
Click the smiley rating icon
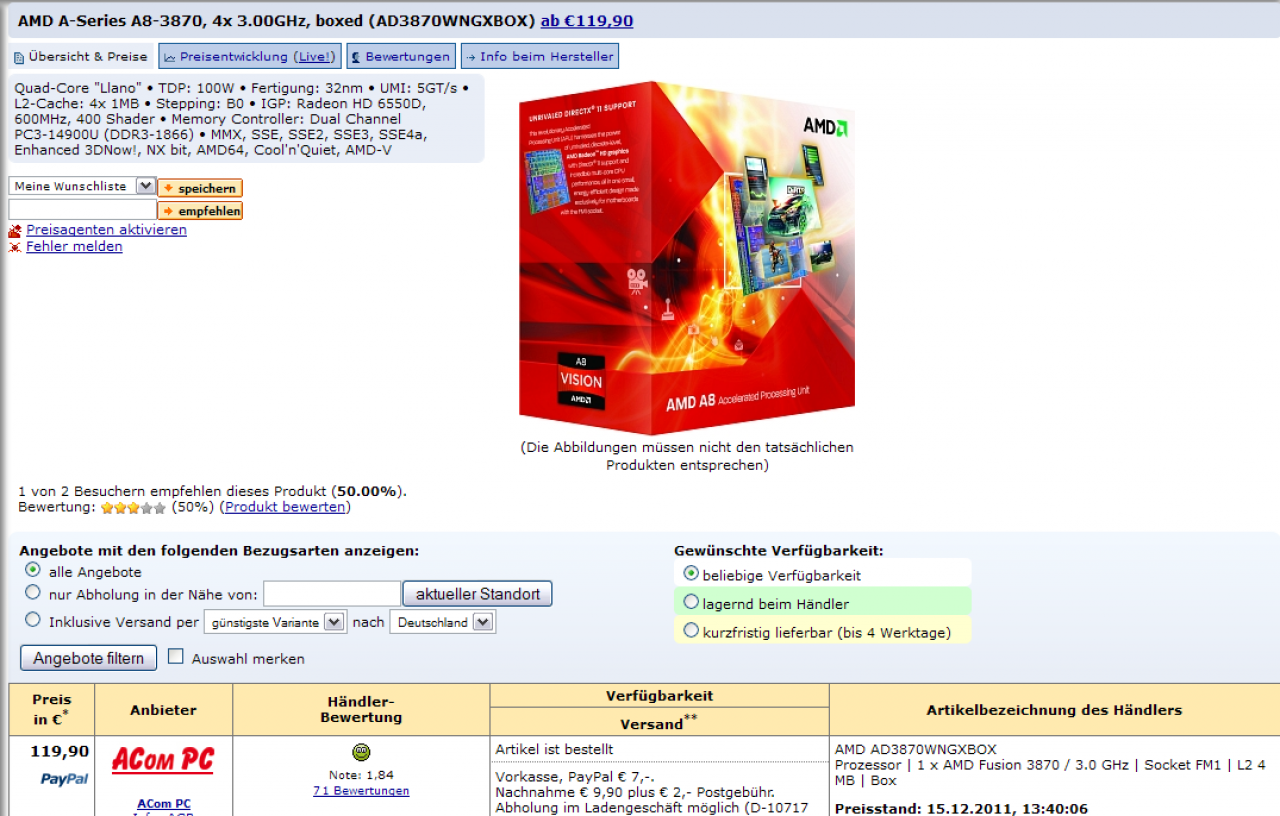pyautogui.click(x=361, y=752)
